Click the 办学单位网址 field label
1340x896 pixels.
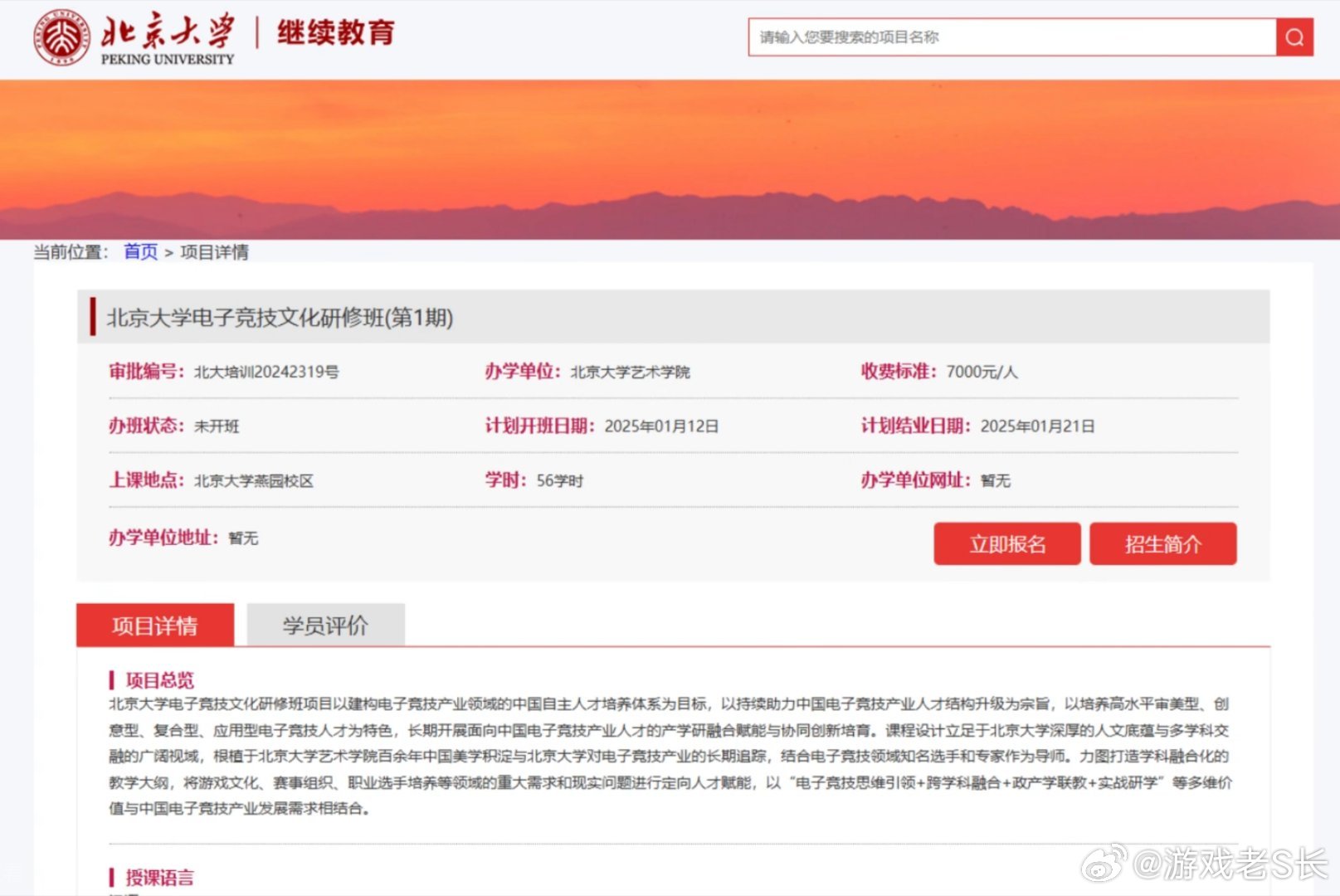[x=916, y=480]
